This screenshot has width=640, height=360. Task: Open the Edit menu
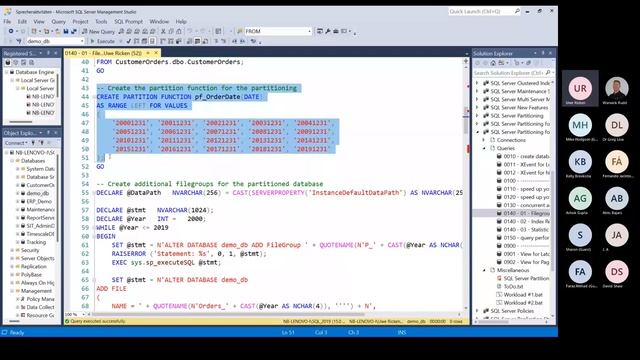click(22, 22)
